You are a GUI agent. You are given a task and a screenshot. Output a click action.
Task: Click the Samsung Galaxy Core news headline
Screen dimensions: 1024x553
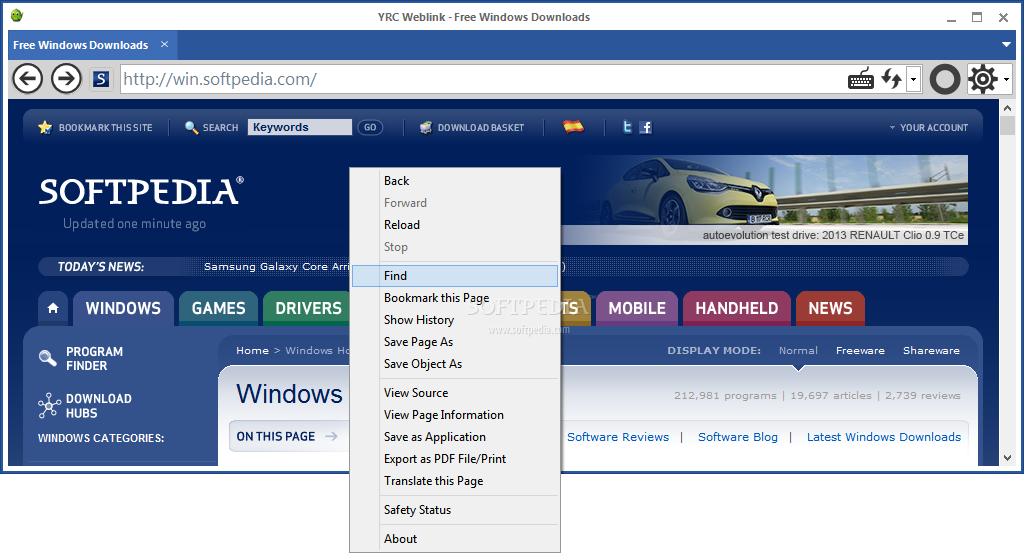[277, 266]
